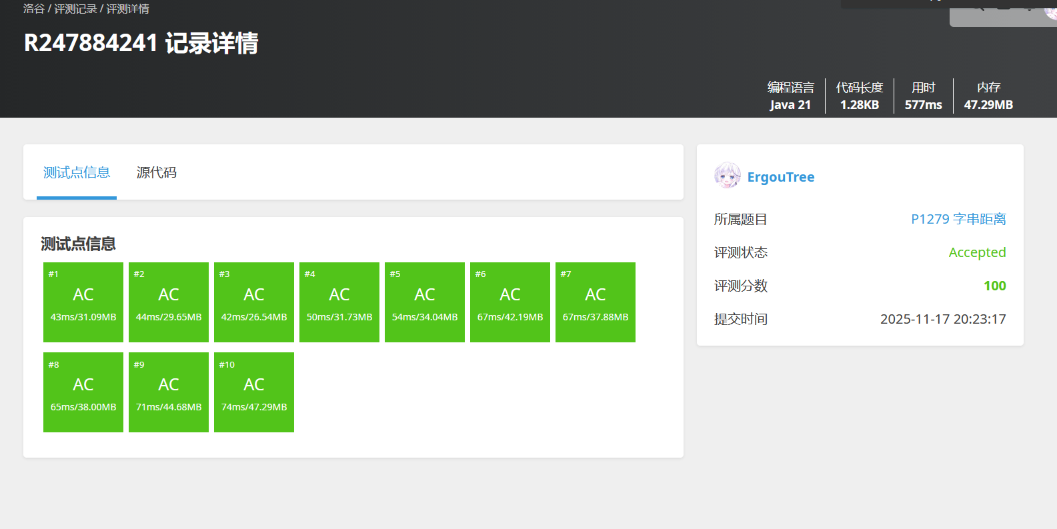Open test case #7 result tile
1057x529 pixels.
[x=595, y=302]
